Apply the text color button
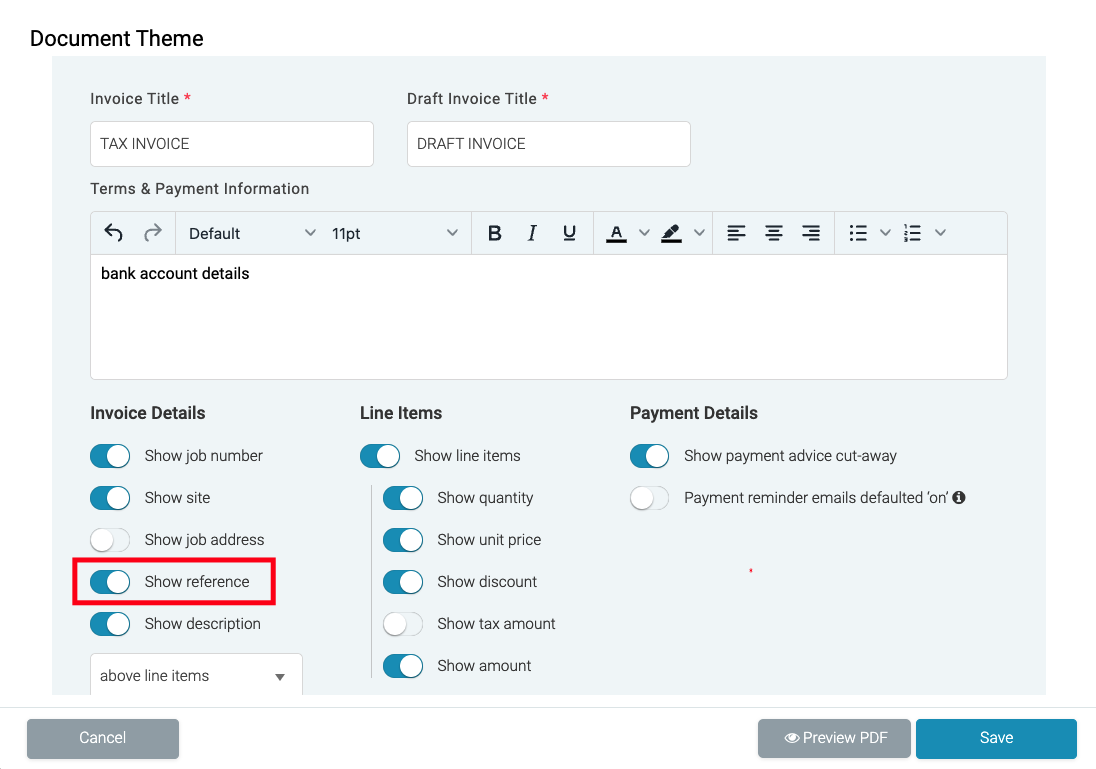 616,233
